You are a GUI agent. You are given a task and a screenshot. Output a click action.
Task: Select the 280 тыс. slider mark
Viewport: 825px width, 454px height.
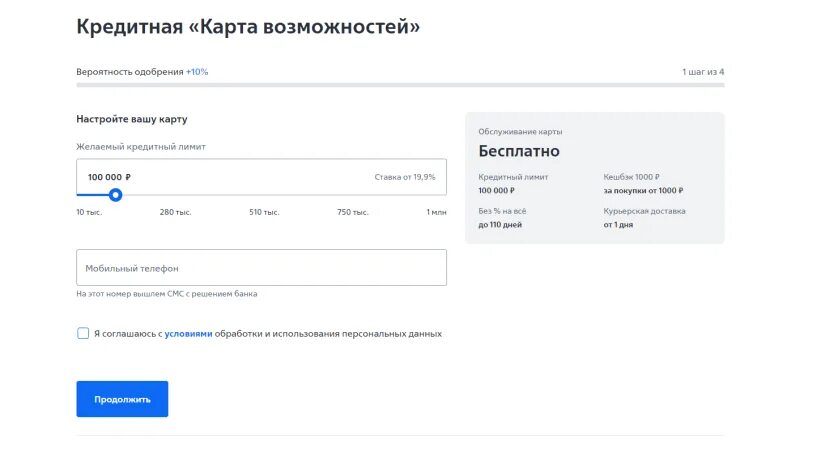coord(176,212)
